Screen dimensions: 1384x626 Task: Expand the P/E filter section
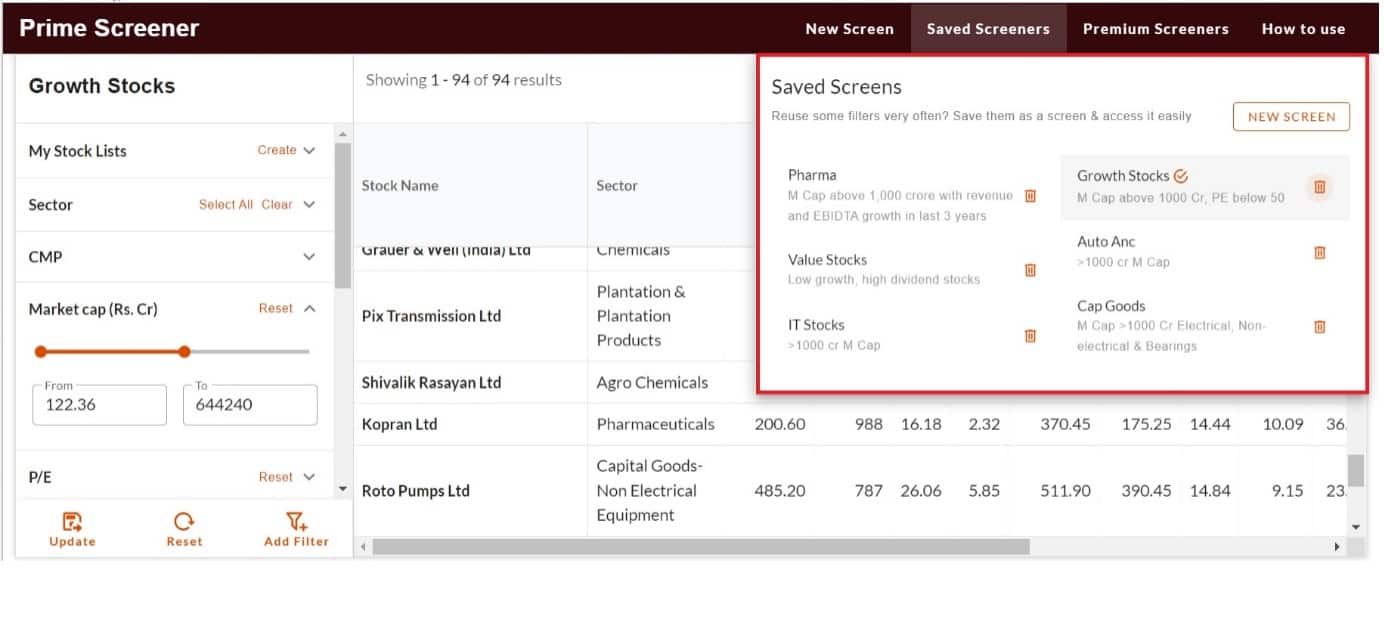pos(309,477)
